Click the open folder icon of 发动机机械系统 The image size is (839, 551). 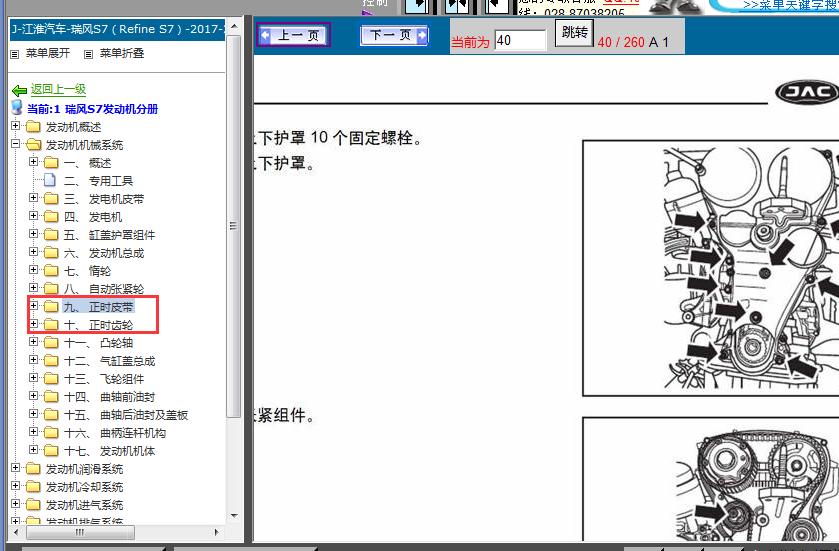coord(33,144)
